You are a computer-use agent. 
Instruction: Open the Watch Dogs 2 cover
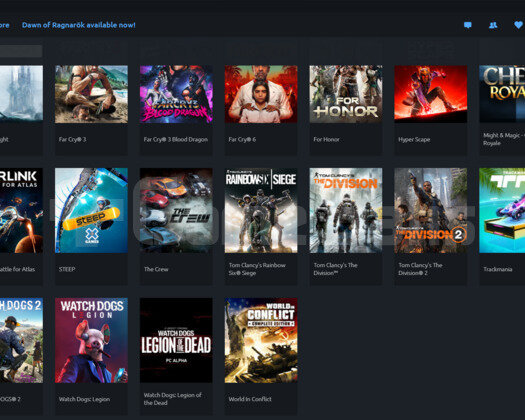pos(21,340)
